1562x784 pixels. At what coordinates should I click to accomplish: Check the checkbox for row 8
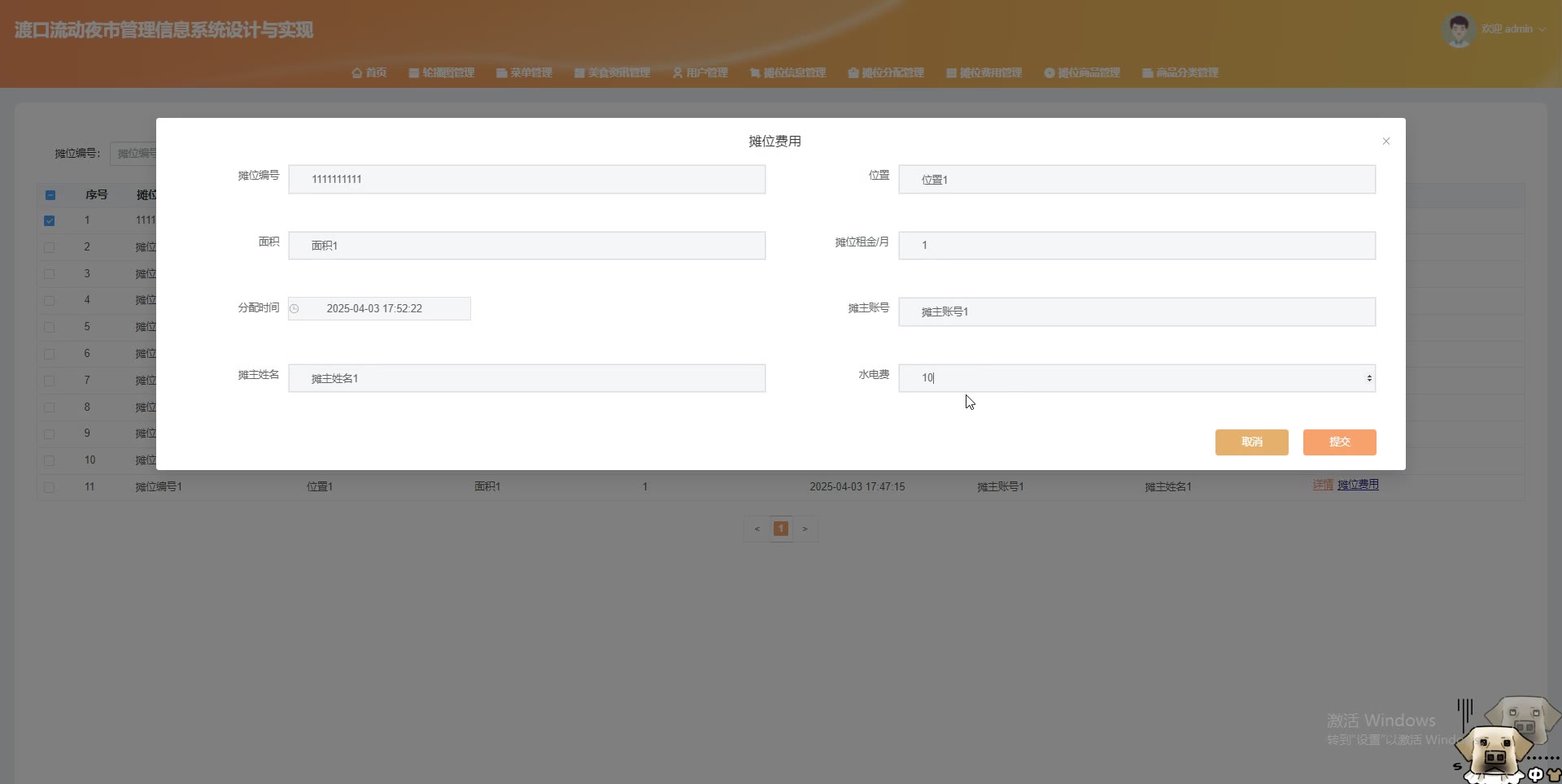50,407
